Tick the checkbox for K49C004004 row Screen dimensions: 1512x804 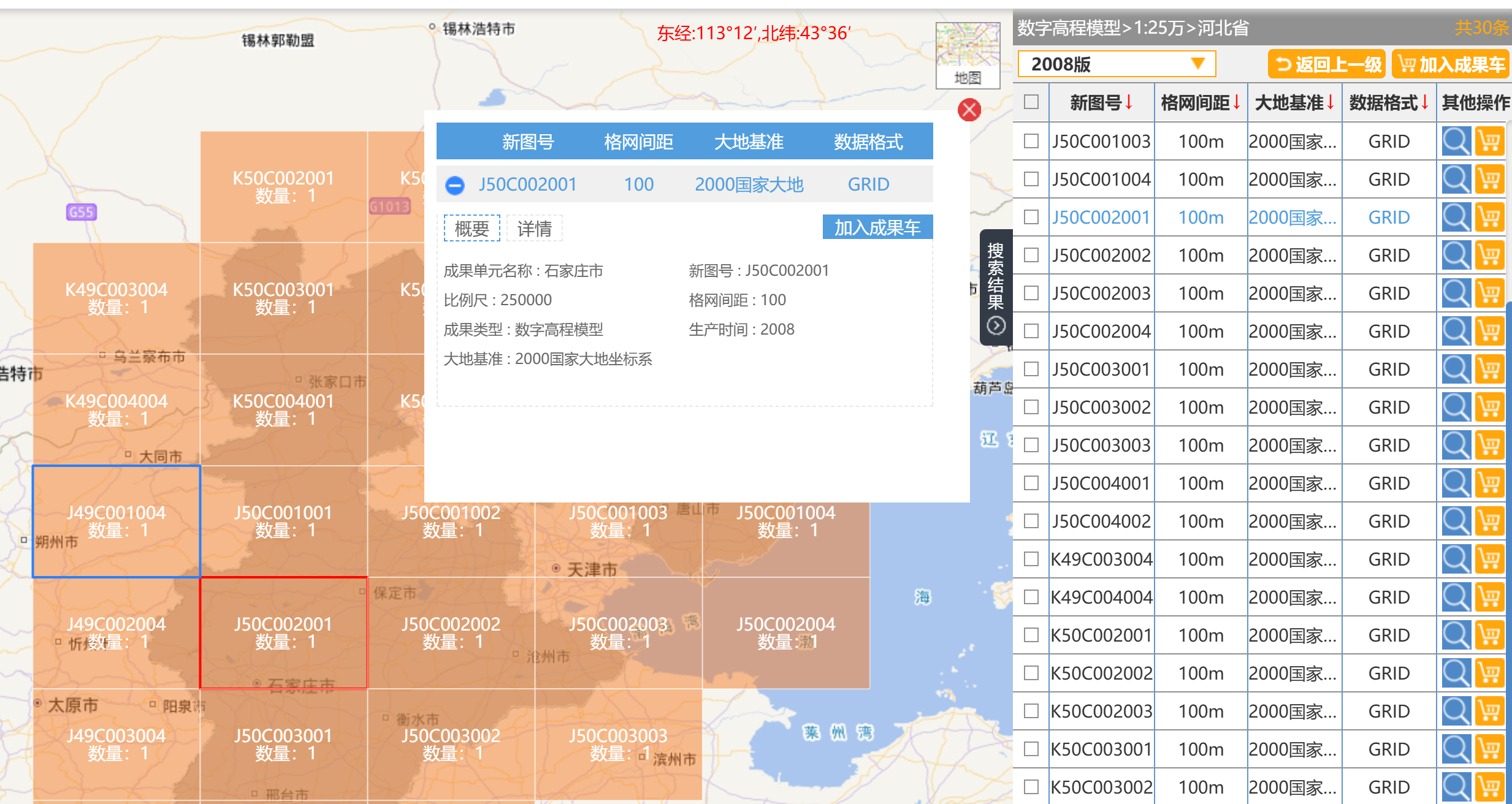coord(1031,597)
